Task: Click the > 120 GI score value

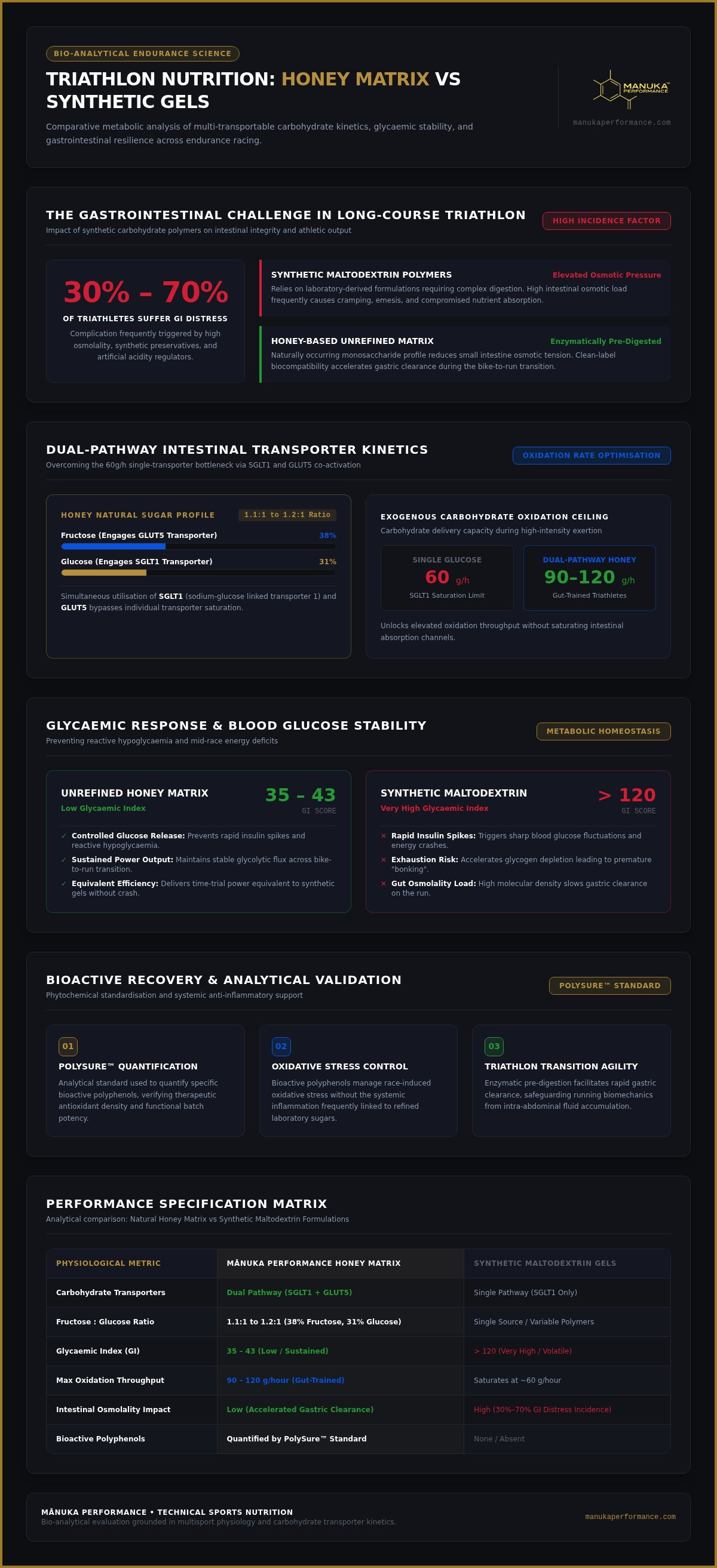Action: click(x=626, y=794)
